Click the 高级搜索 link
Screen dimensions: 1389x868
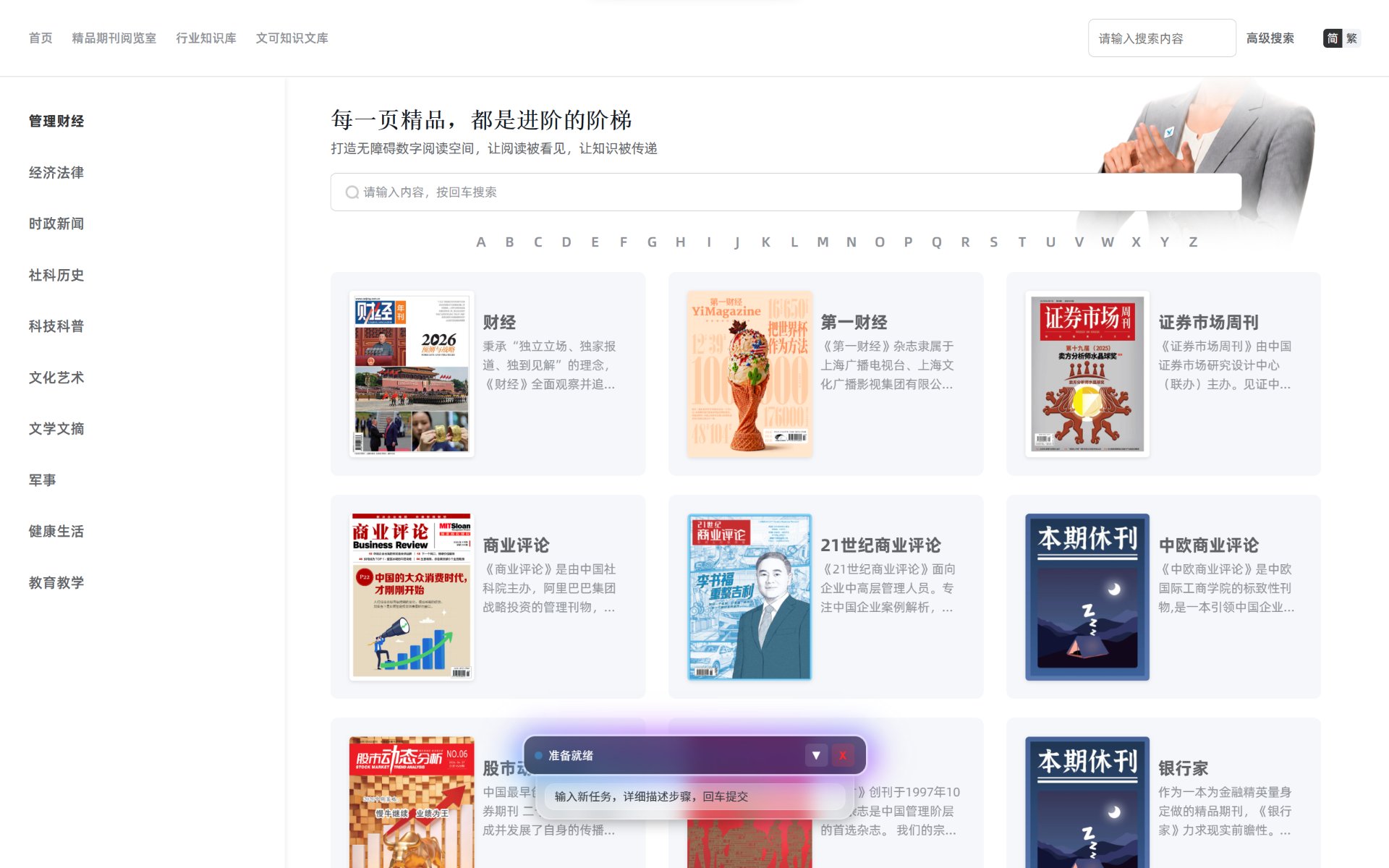(1270, 38)
